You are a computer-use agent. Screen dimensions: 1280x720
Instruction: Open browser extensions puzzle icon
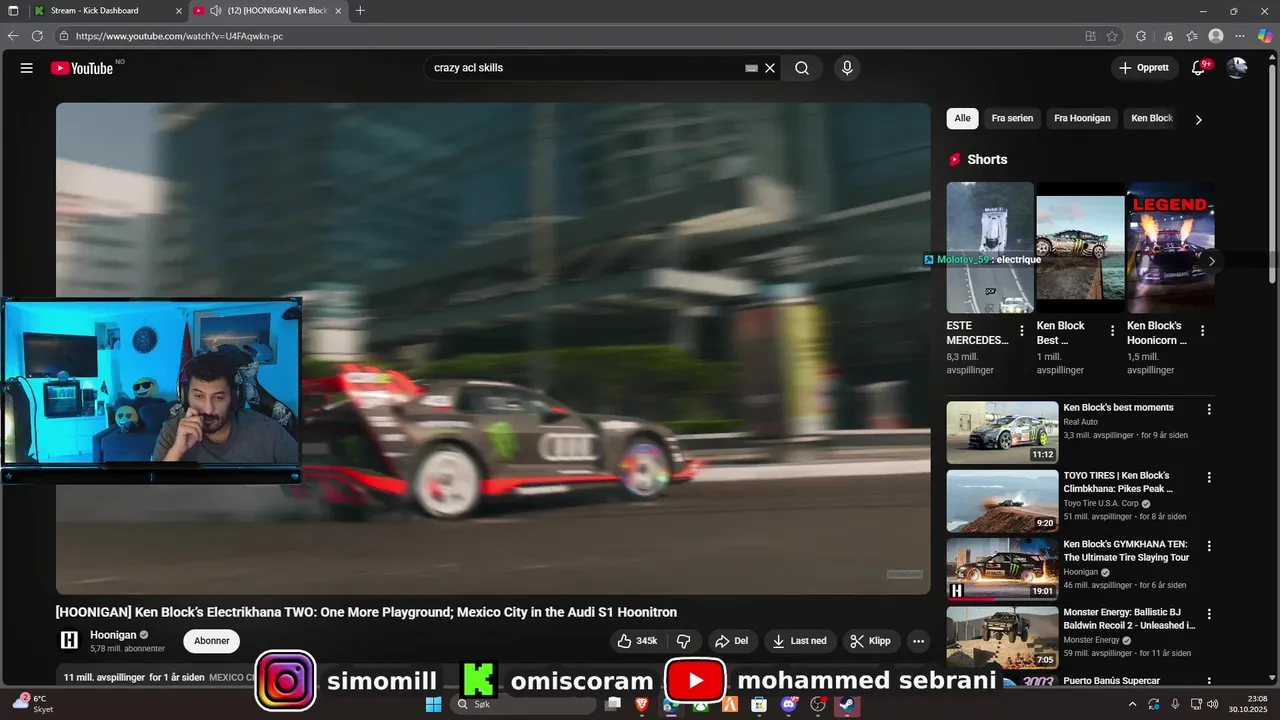1141,36
